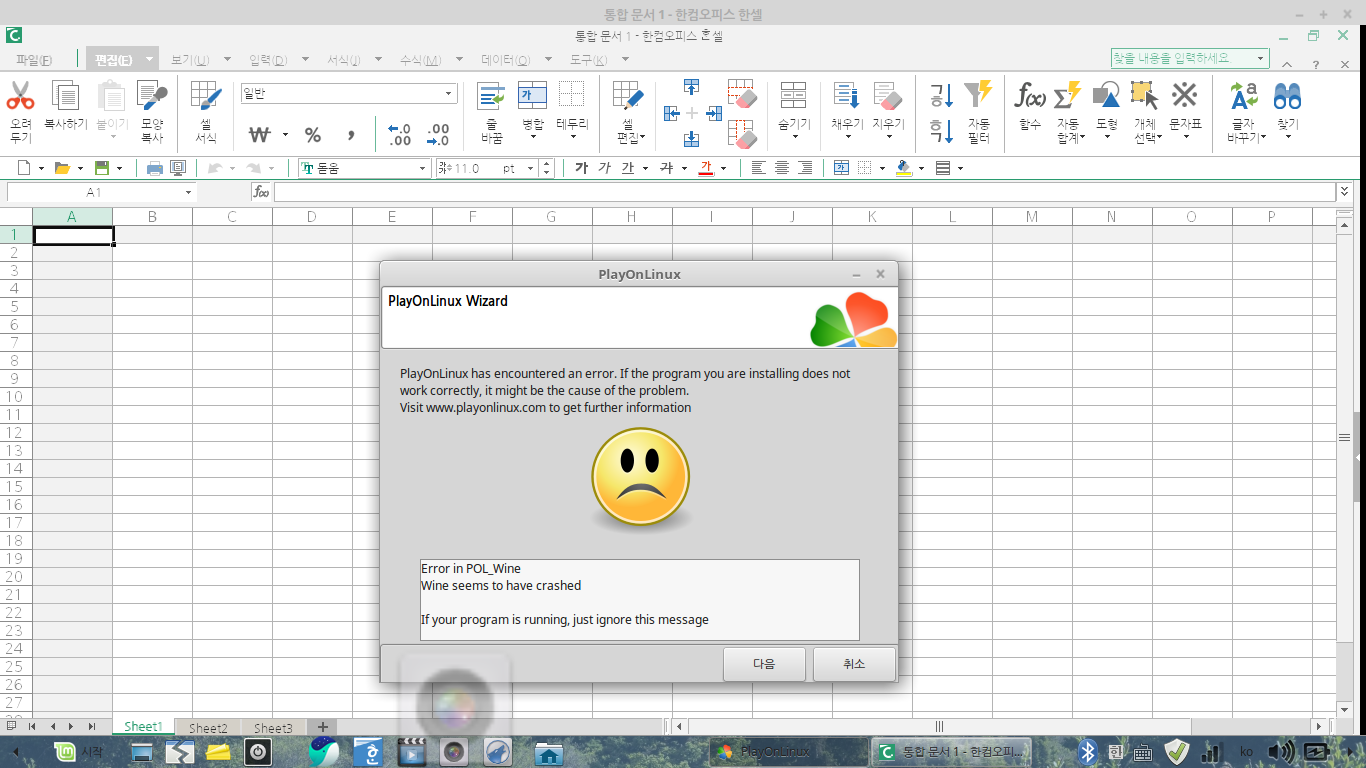Click the fill color bucket swatch
Screen dimensions: 1366x768
pyautogui.click(x=904, y=168)
